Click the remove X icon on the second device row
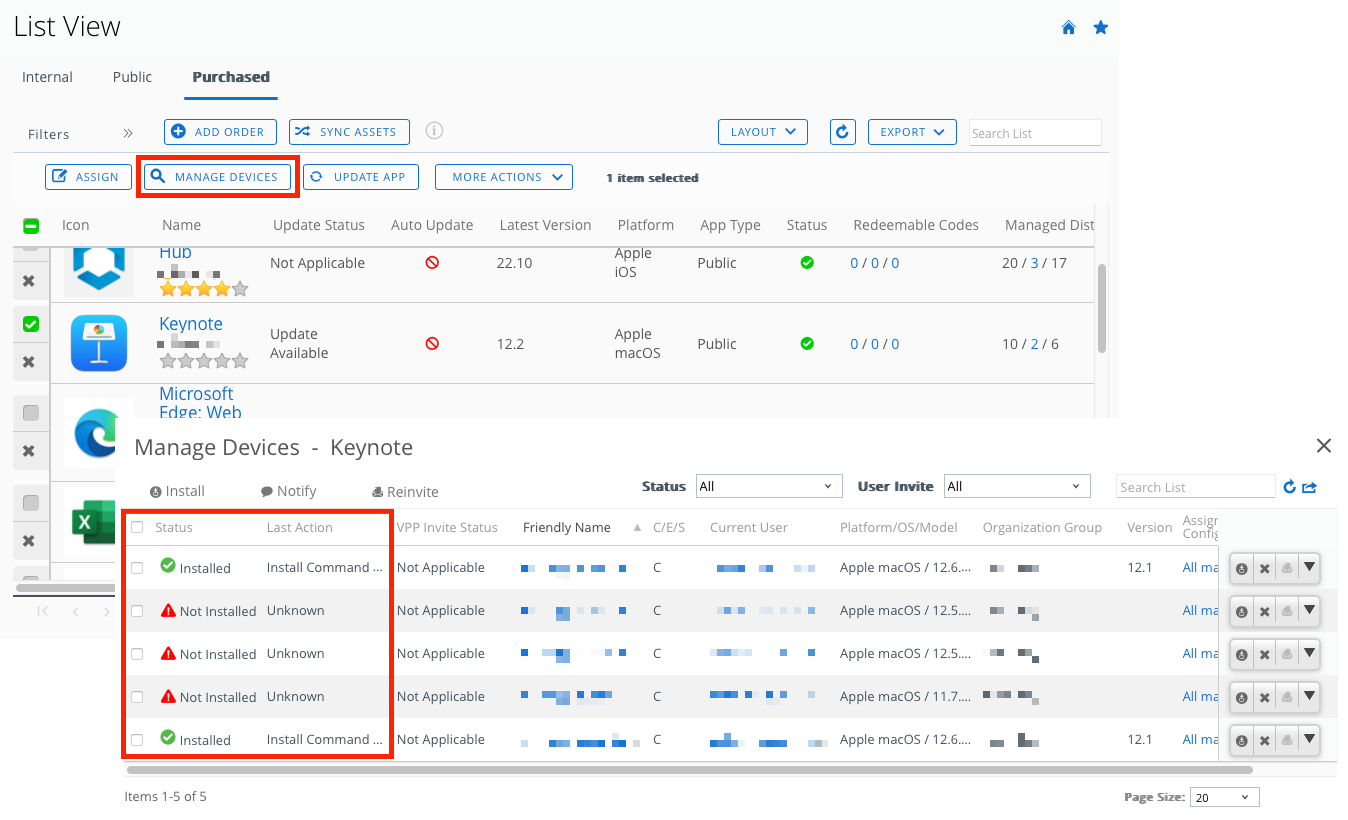Screen dimensions: 1348x820 1264,610
